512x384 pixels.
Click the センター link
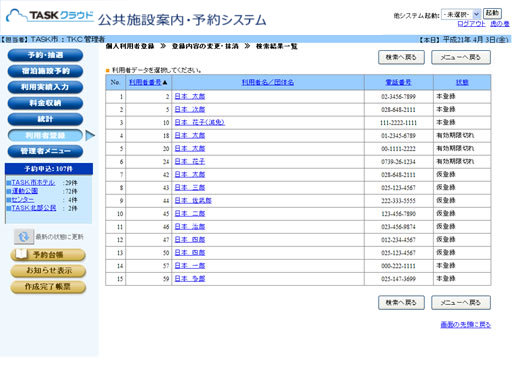click(23, 200)
